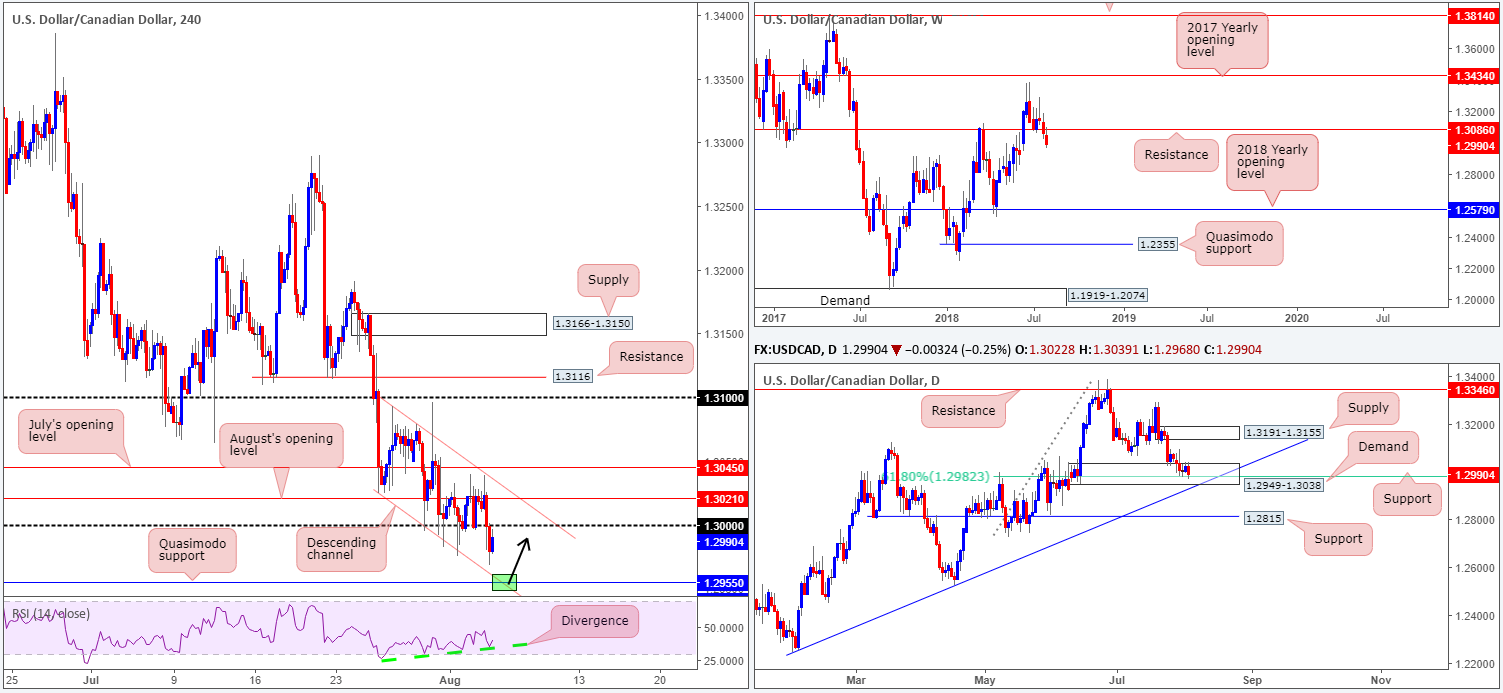1503x693 pixels.
Task: Click the weekly chart title text
Action: 853,19
